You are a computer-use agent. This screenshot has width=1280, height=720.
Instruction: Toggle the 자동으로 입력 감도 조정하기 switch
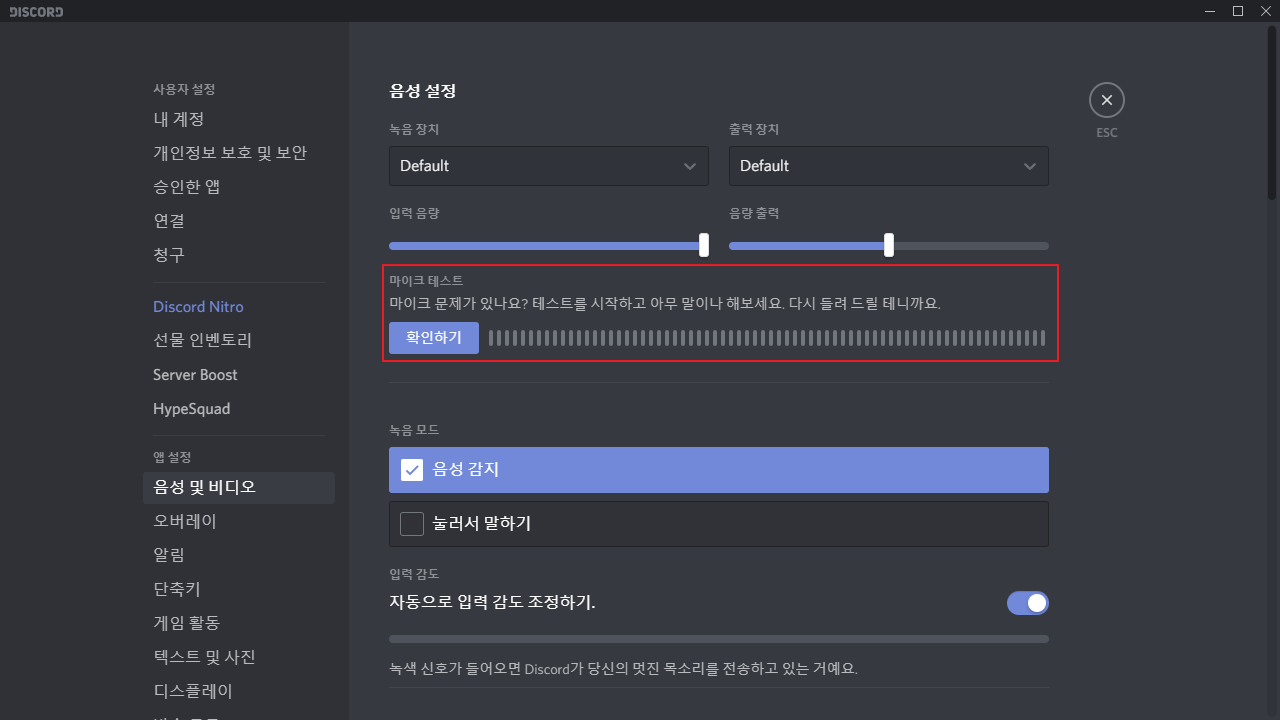(x=1027, y=603)
